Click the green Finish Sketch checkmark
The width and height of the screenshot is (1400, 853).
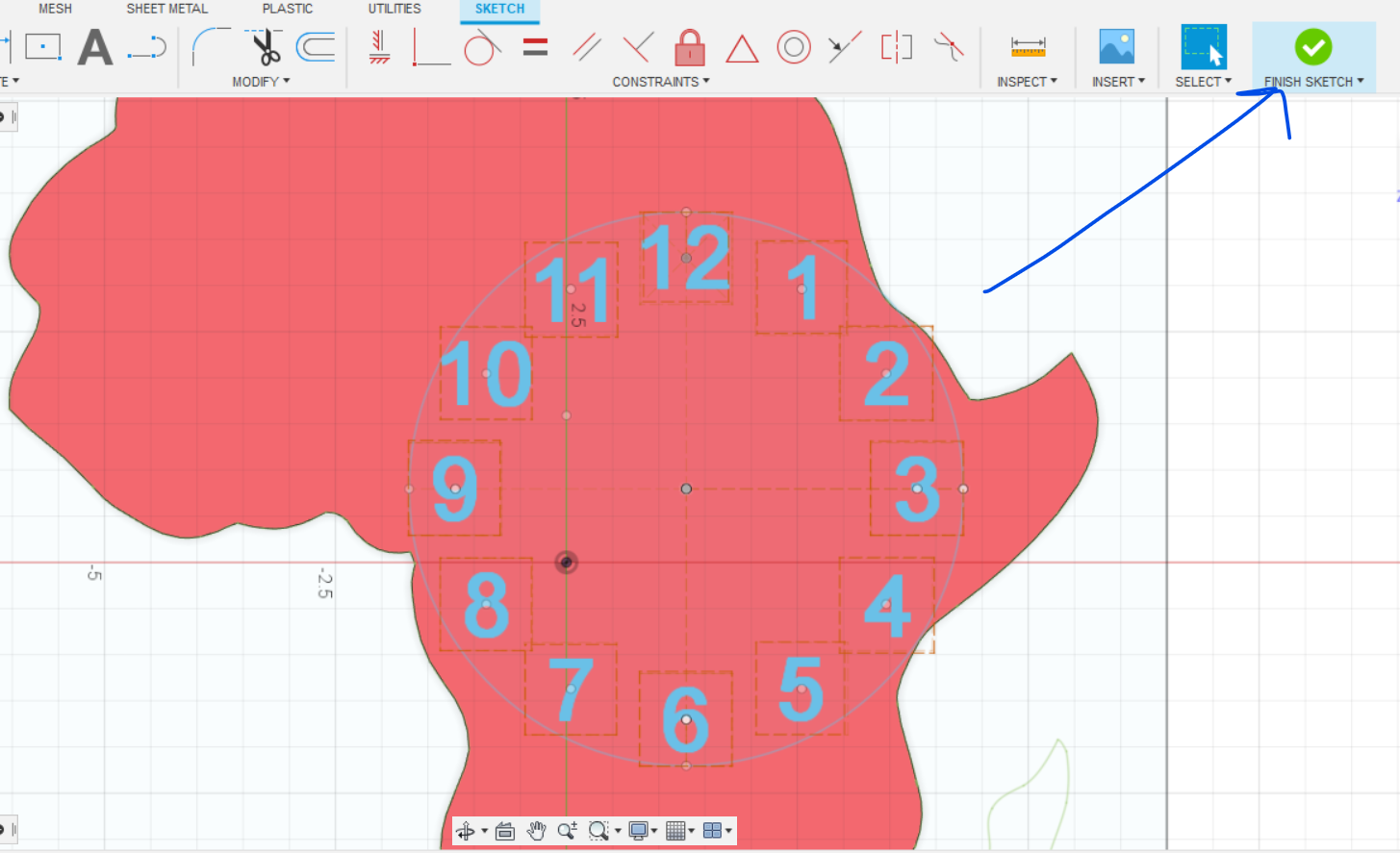coord(1313,46)
